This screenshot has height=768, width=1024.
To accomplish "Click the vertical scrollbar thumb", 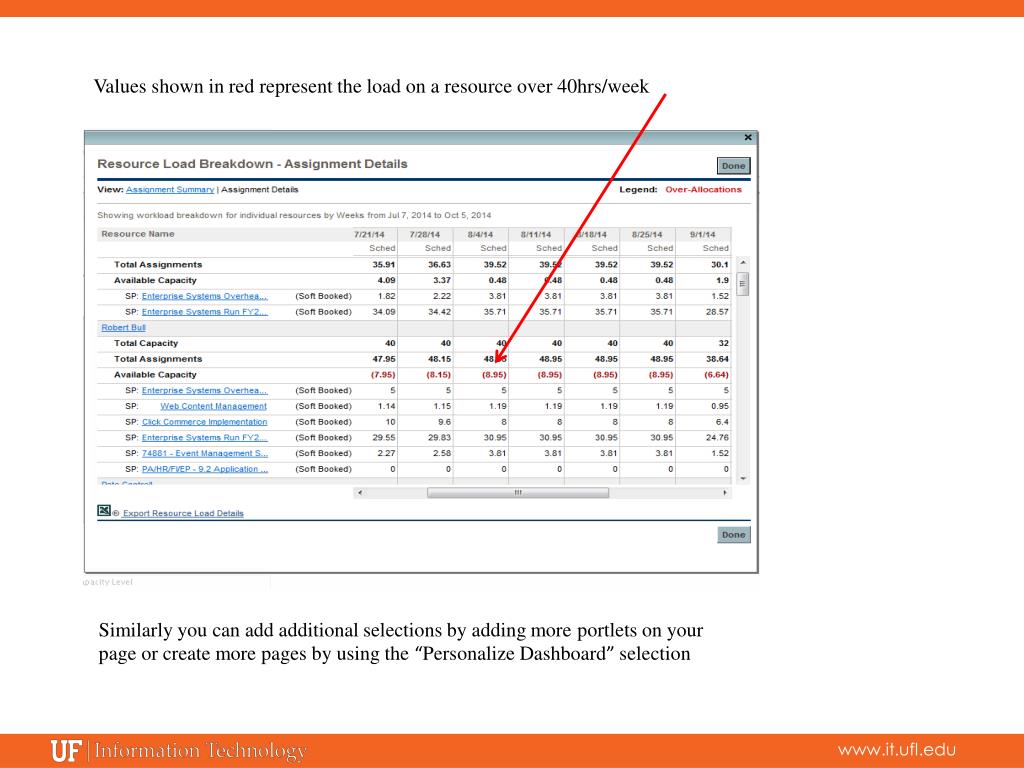I will (743, 284).
